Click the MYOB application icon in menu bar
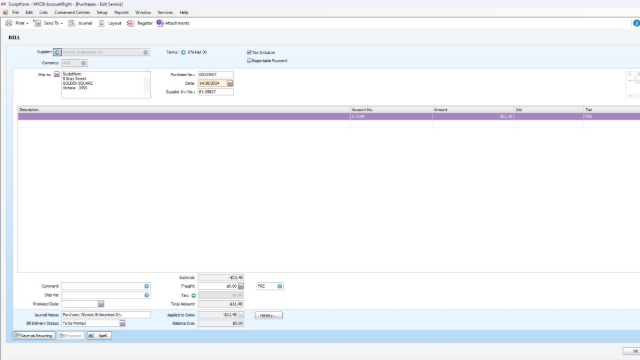This screenshot has height=360, width=640. (x=5, y=13)
